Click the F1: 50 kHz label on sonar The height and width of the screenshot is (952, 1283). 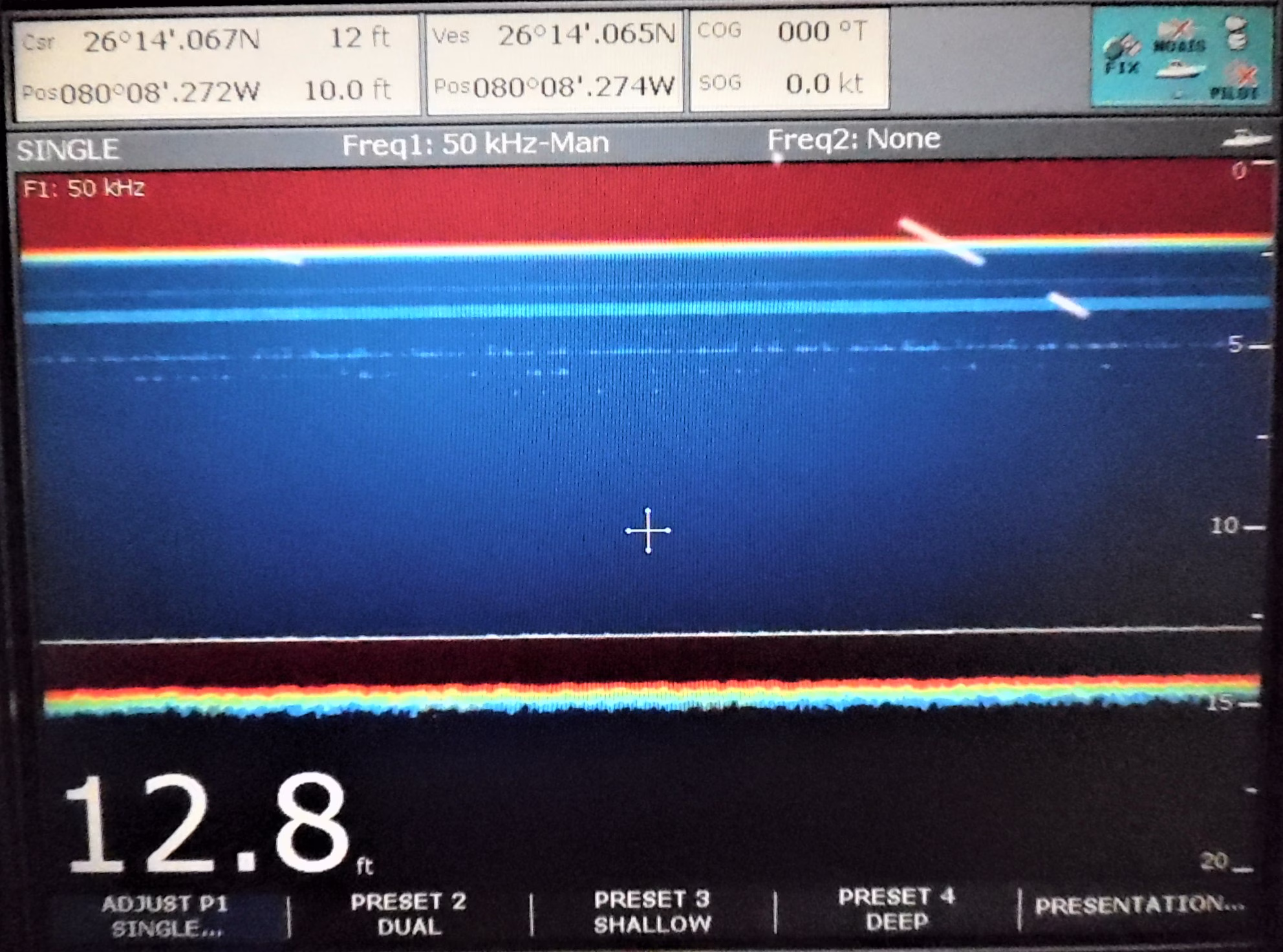84,189
